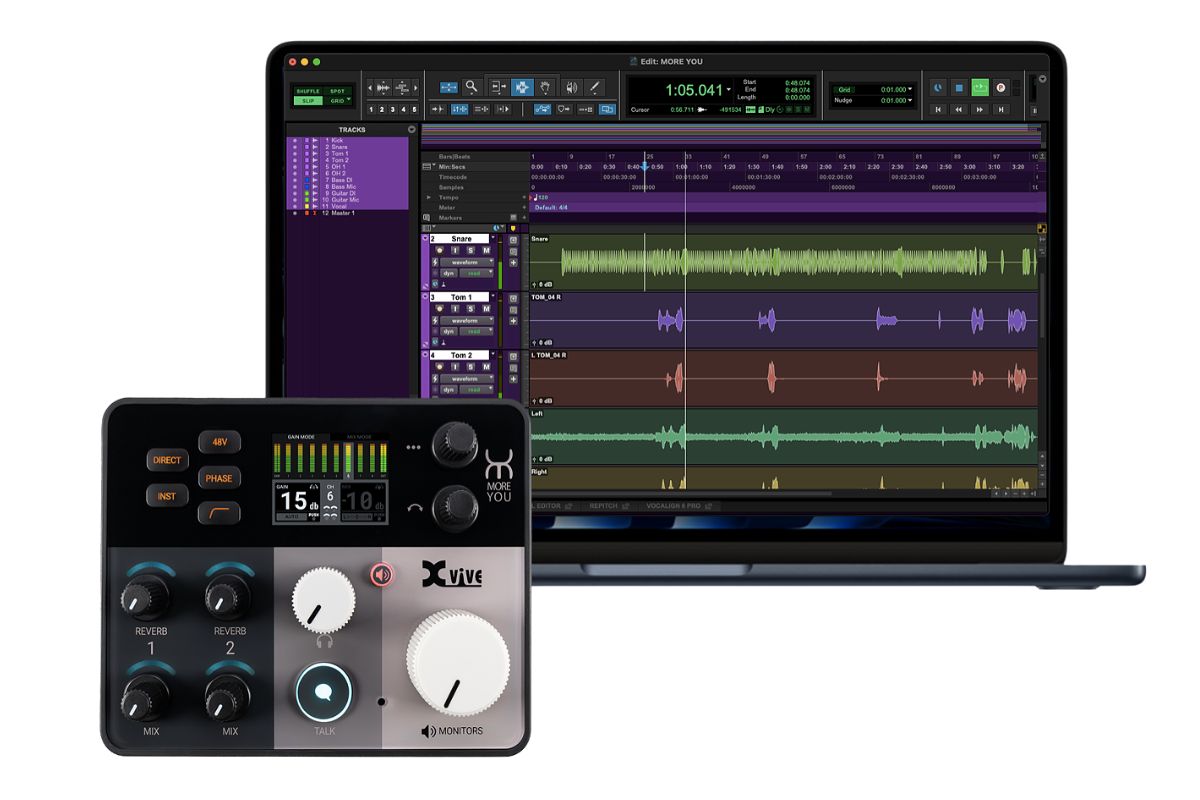Screen dimensions: 1200x800
Task: Select the Selector tool
Action: 521,87
